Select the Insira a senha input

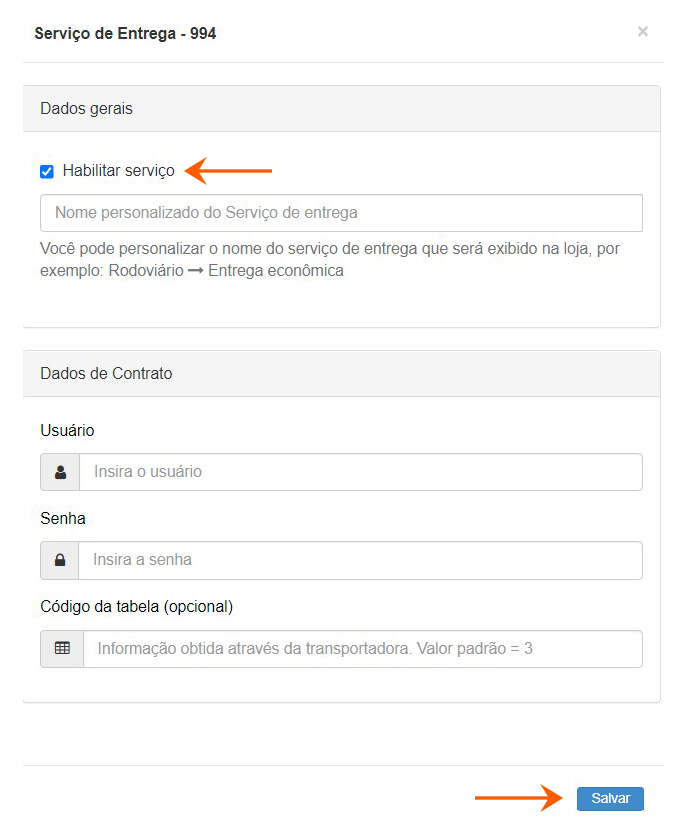coord(360,560)
